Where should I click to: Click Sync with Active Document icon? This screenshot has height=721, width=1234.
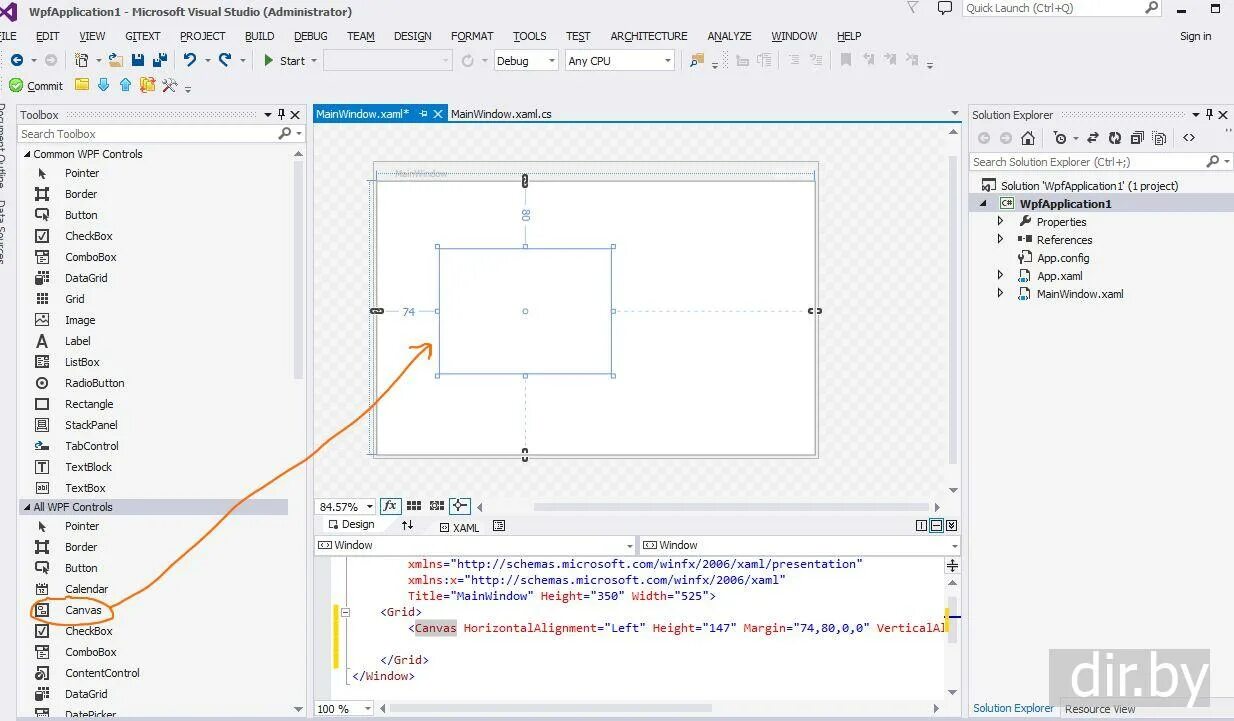(1093, 138)
